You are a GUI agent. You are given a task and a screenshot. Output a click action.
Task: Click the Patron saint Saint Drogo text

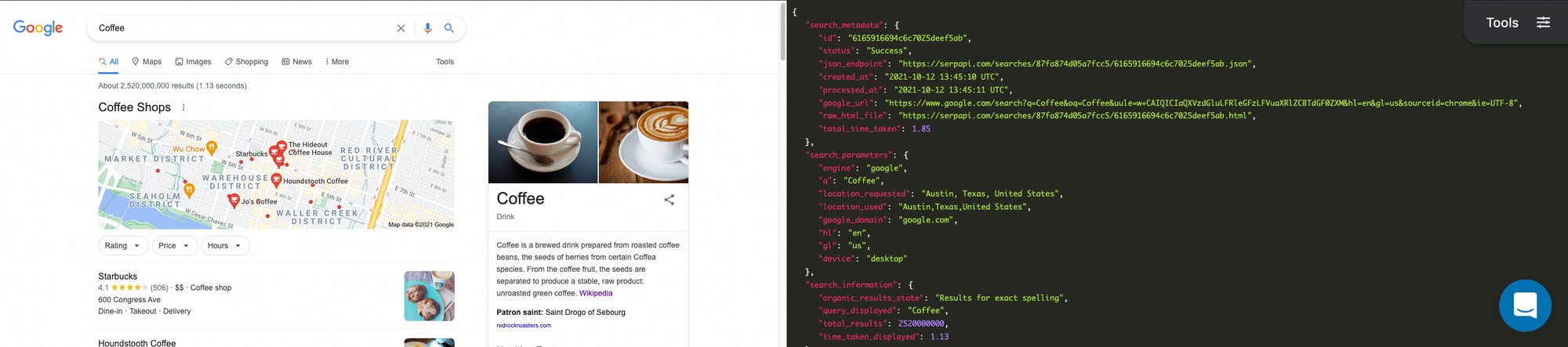561,312
